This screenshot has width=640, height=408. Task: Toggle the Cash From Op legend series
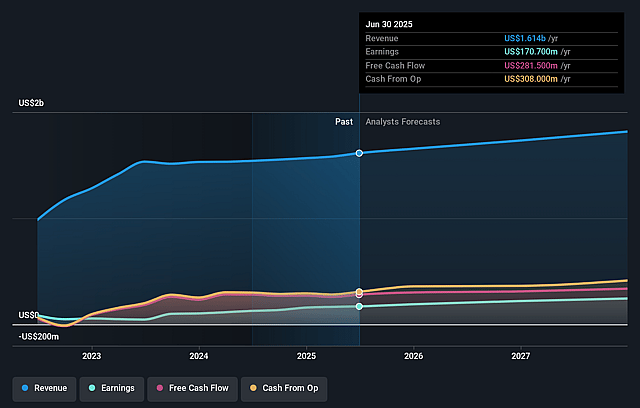[x=284, y=388]
